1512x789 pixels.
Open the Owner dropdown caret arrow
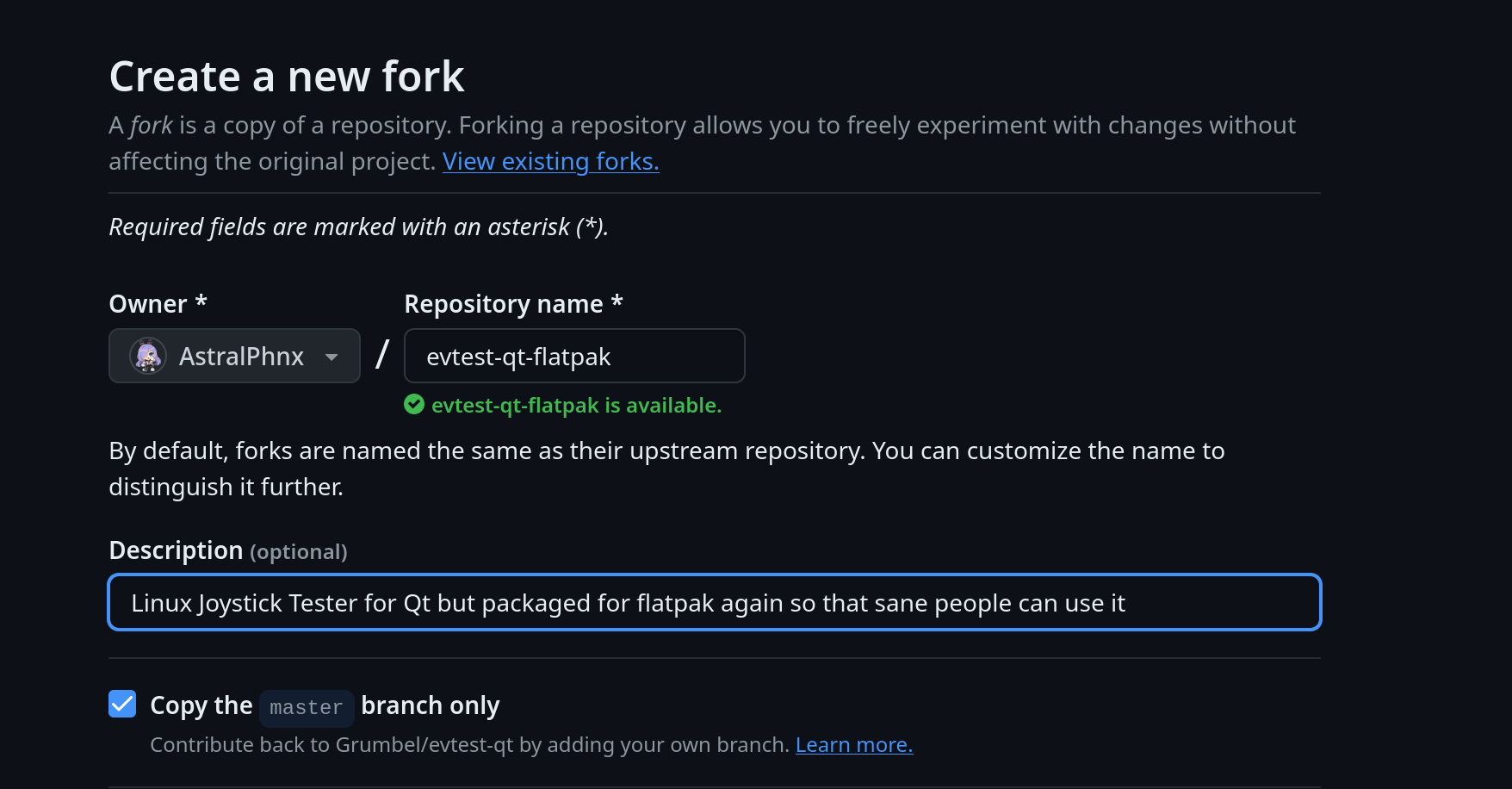point(332,357)
